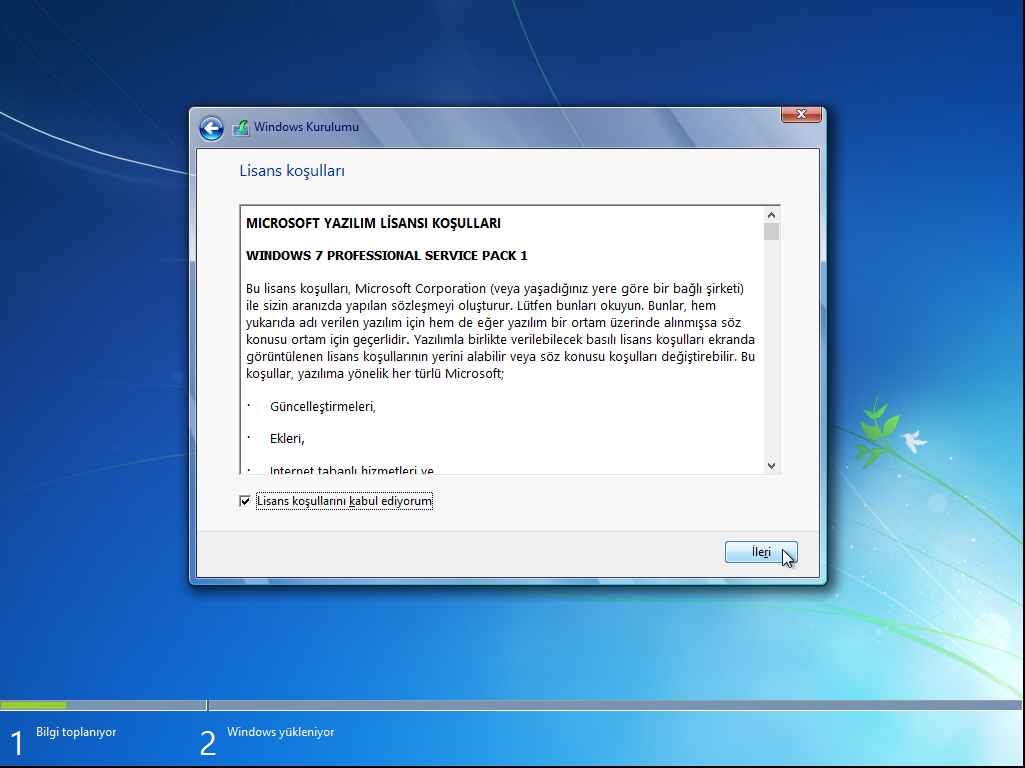Click the 'Ekleri,' bullet line
The width and height of the screenshot is (1025, 768).
pyautogui.click(x=288, y=439)
